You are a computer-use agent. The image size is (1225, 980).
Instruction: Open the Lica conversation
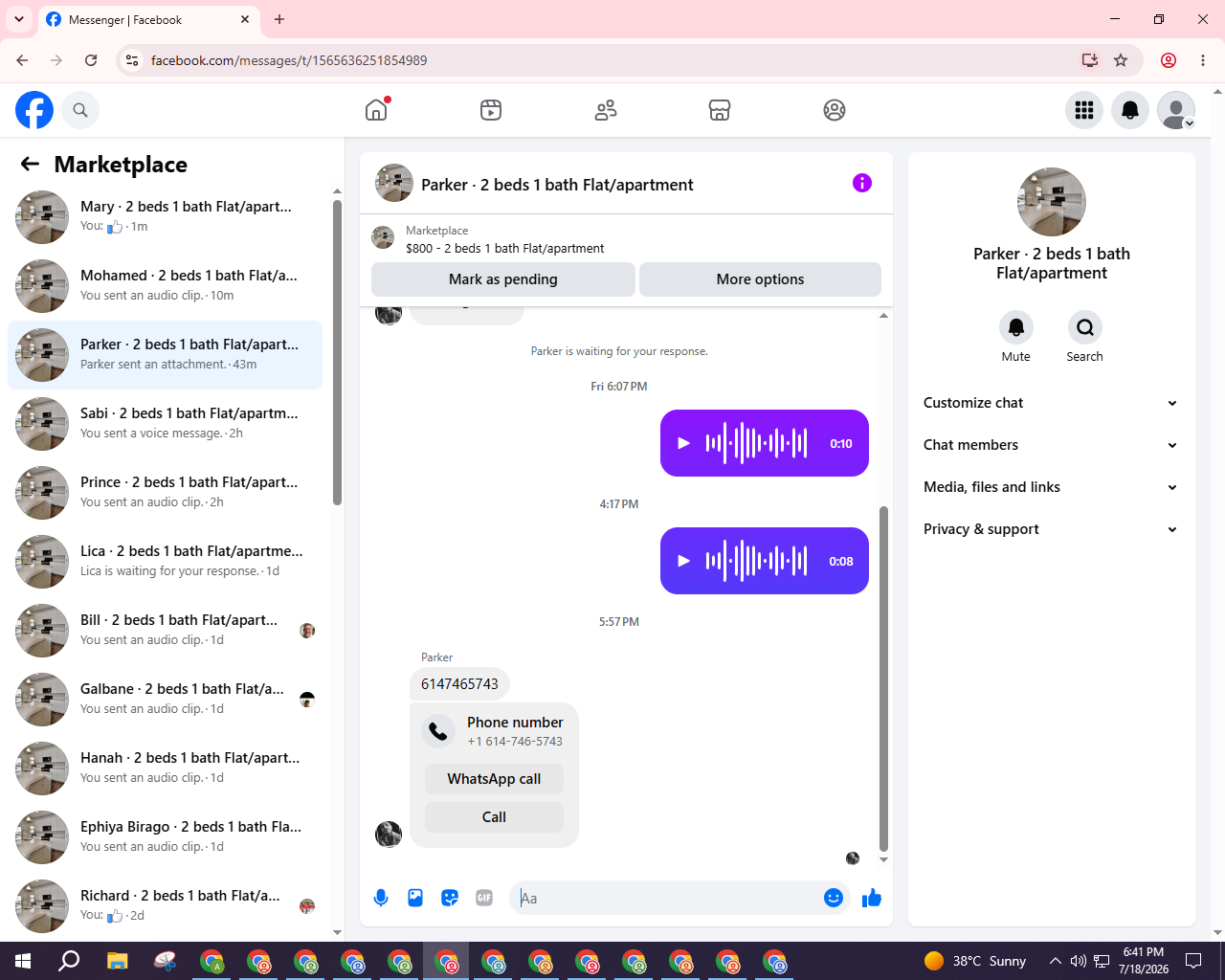point(166,562)
